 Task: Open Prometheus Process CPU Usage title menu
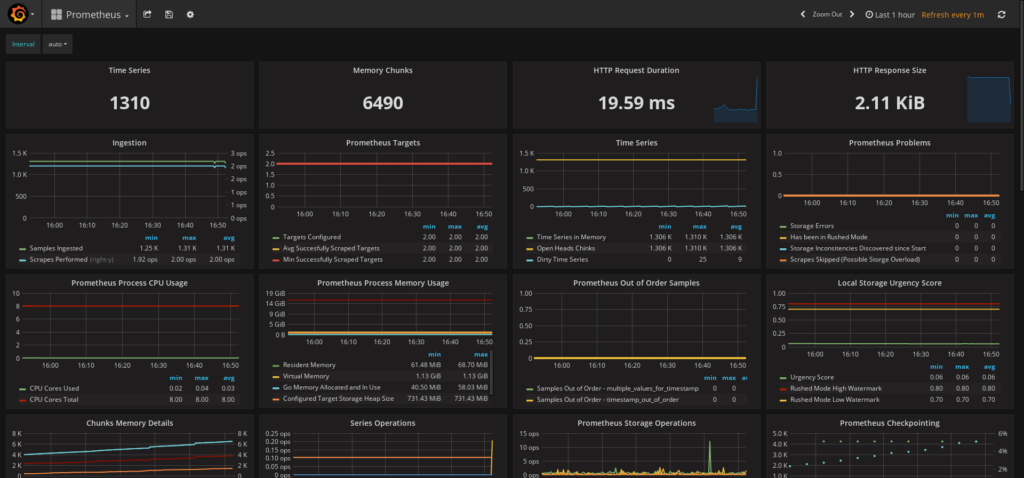coord(129,283)
